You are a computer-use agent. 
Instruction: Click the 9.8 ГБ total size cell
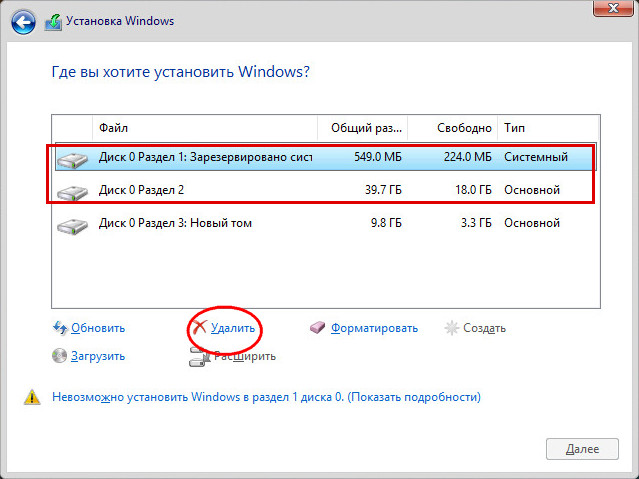click(x=386, y=223)
